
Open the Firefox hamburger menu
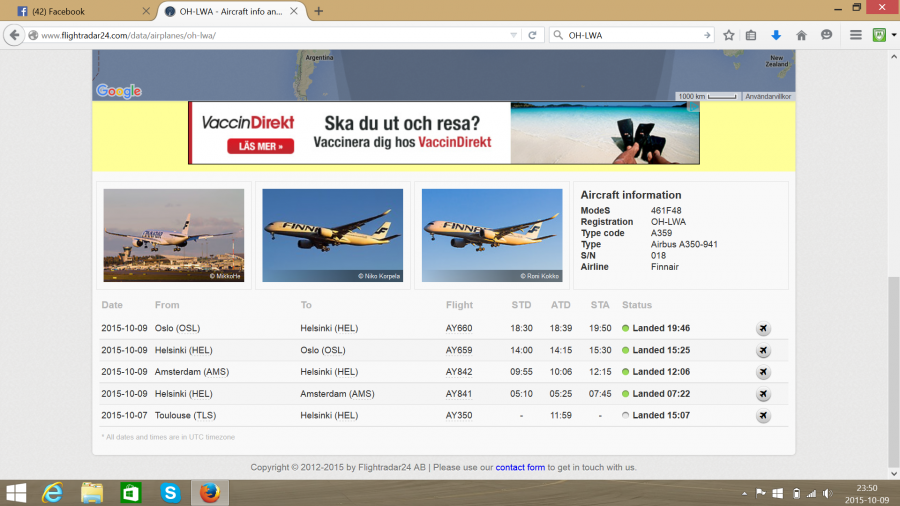855,35
